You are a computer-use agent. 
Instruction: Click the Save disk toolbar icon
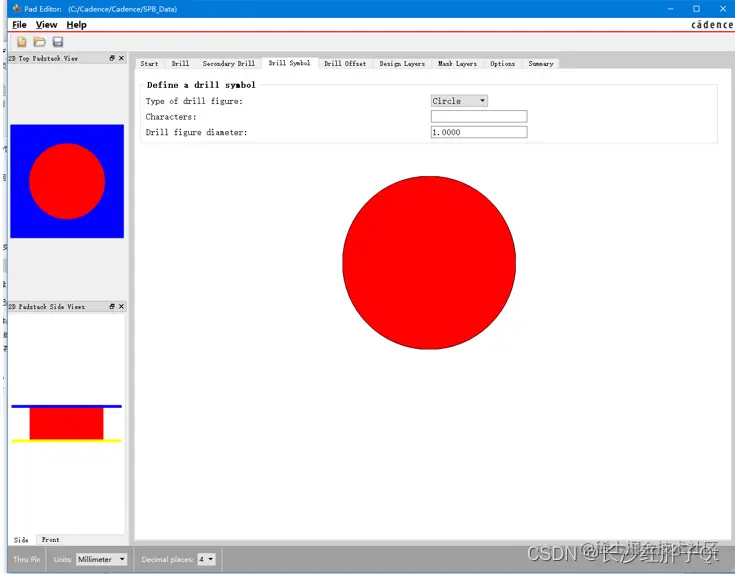click(x=58, y=42)
